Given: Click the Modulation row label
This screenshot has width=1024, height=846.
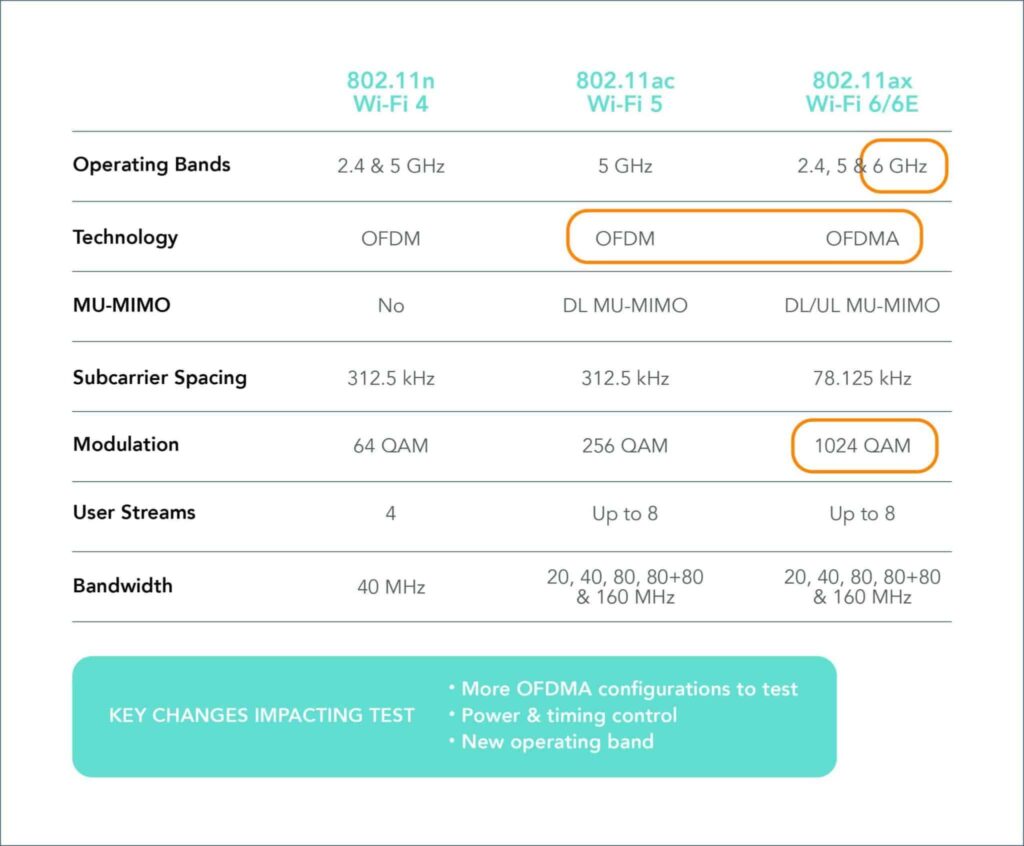Looking at the screenshot, I should 125,444.
